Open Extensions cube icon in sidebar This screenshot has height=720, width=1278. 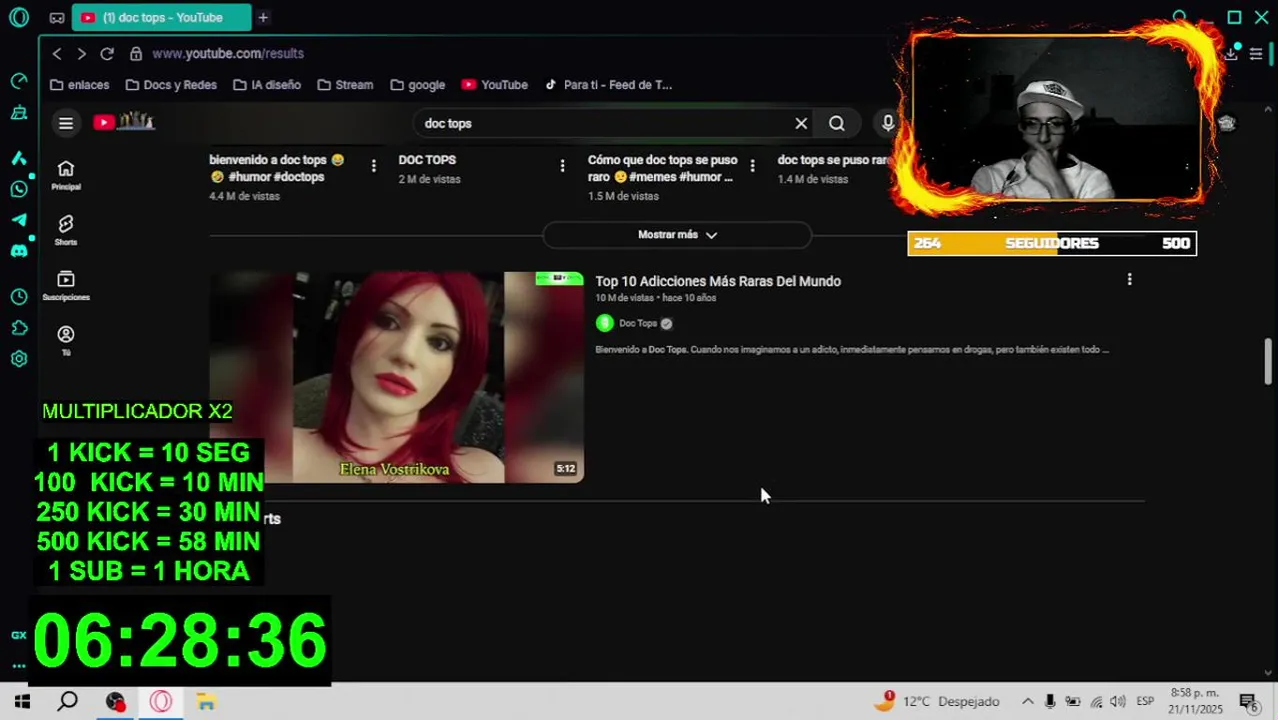tap(19, 328)
